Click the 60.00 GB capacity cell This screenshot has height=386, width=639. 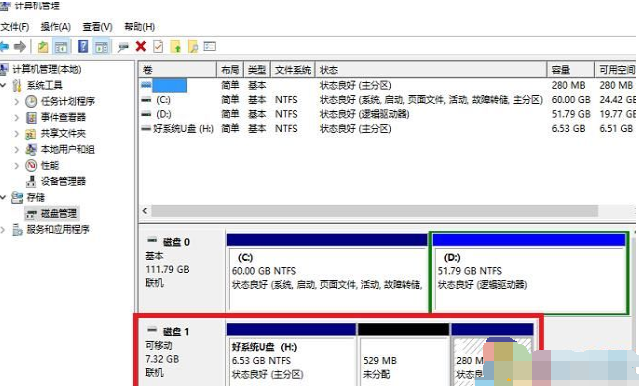pos(571,100)
